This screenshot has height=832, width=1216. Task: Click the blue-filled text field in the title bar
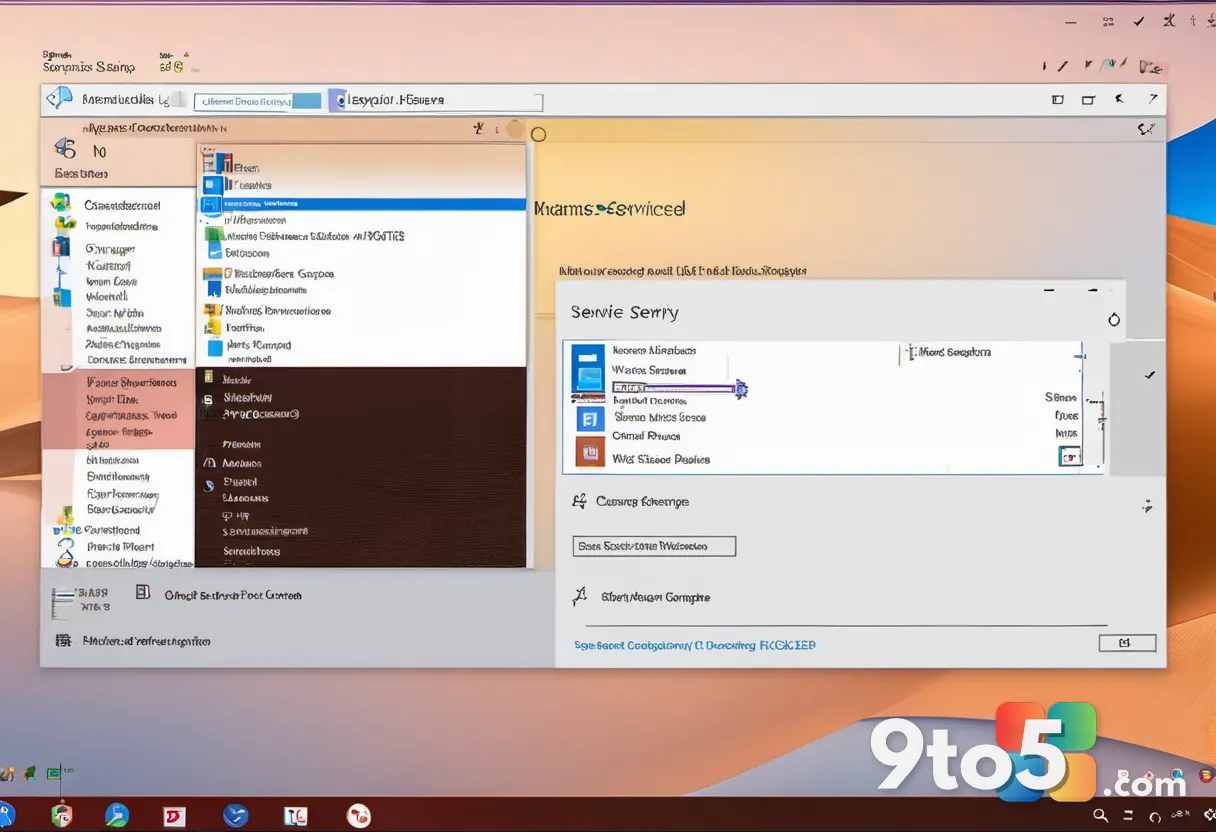pyautogui.click(x=257, y=101)
